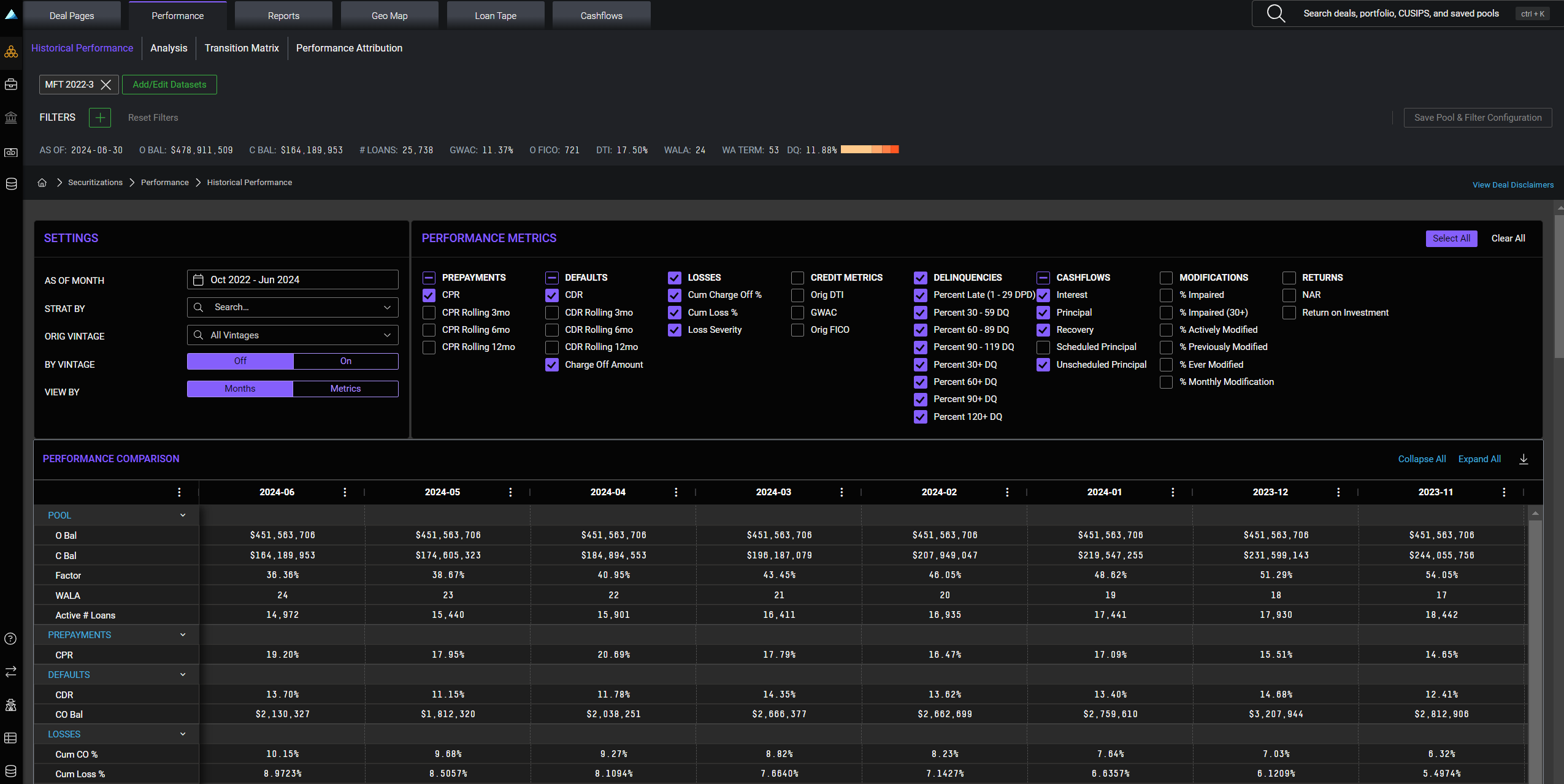
Task: Click the Select All metrics button
Action: pyautogui.click(x=1451, y=238)
